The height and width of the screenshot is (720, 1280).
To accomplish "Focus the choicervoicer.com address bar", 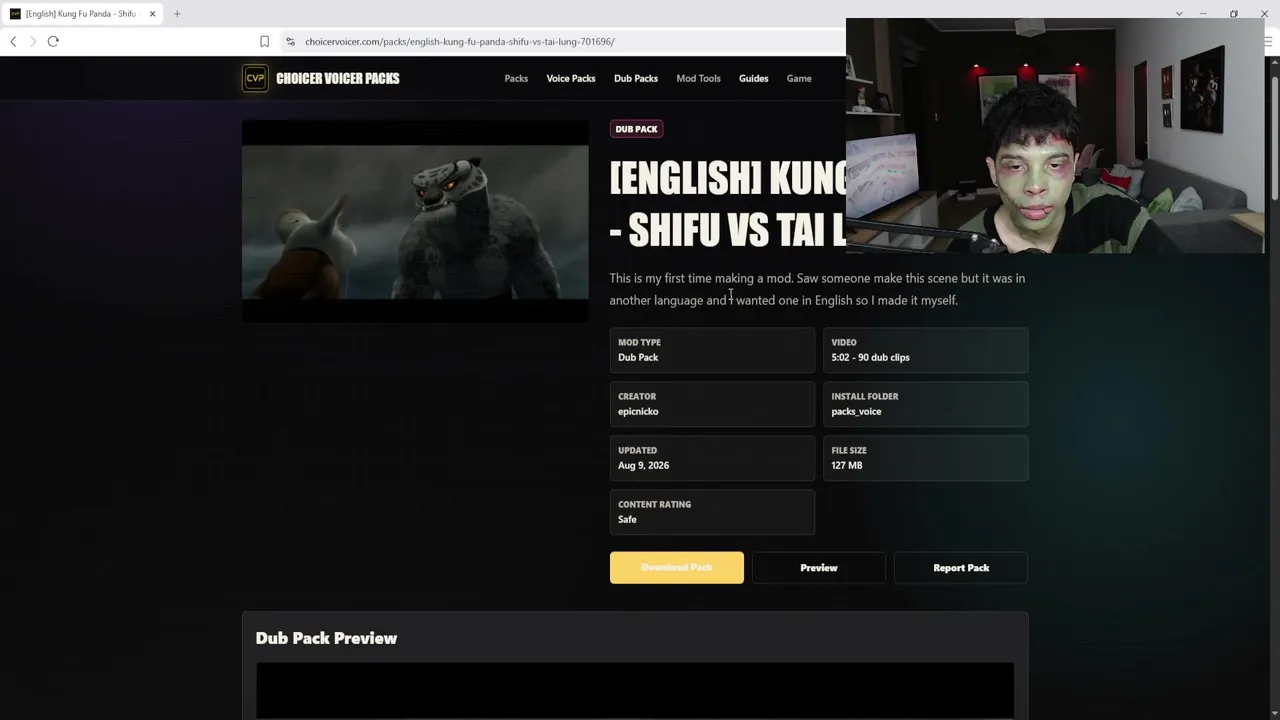I will click(565, 41).
